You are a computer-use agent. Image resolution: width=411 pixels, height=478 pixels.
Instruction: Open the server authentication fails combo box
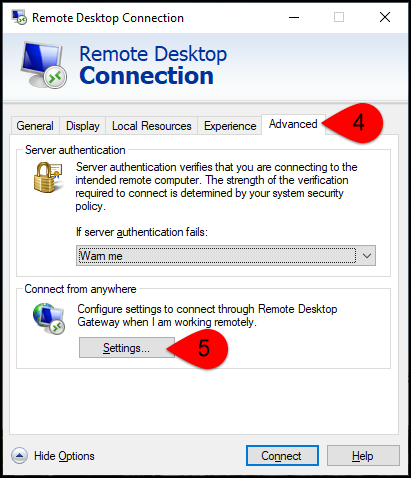[x=226, y=256]
